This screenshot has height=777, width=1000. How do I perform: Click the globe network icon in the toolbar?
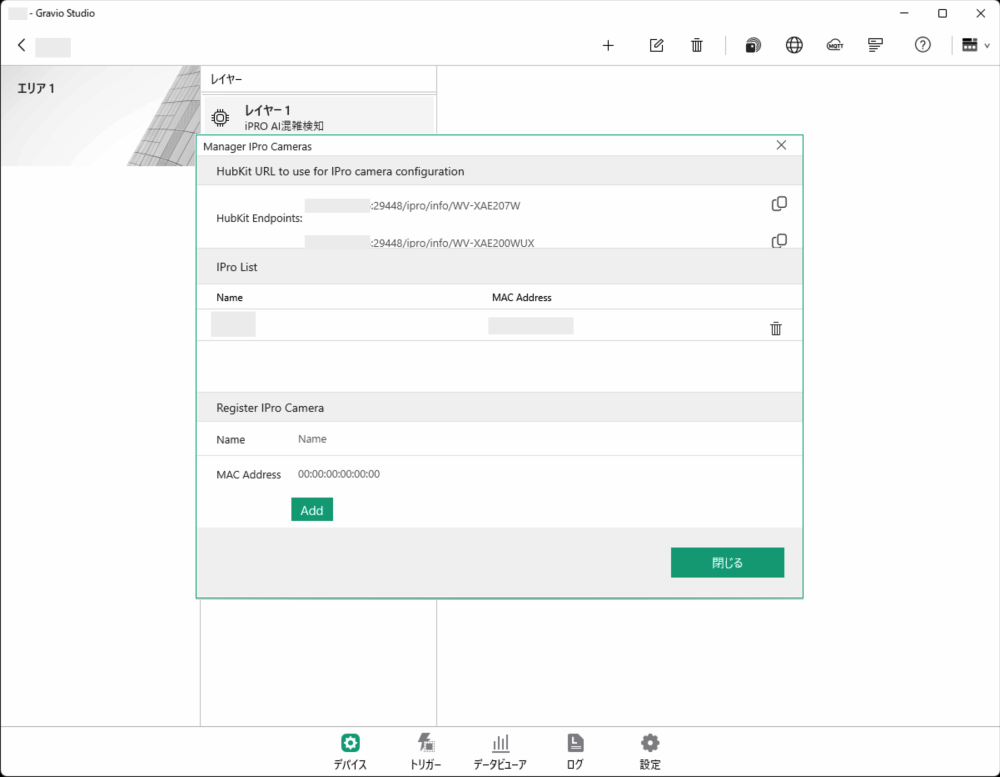coord(794,45)
